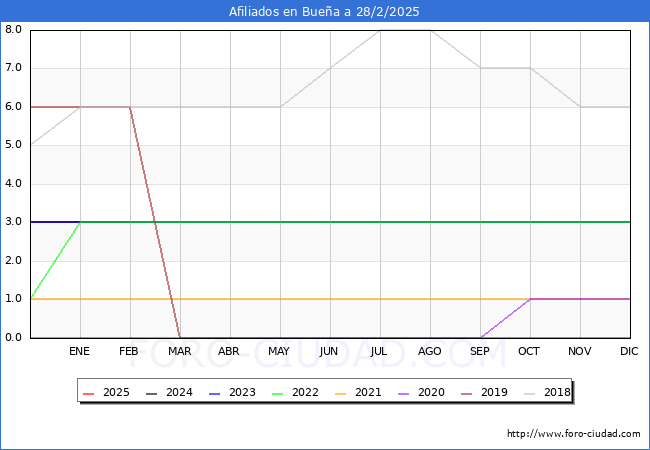Select the 2018 light gray legend swatch
The image size is (650, 450).
(x=530, y=393)
